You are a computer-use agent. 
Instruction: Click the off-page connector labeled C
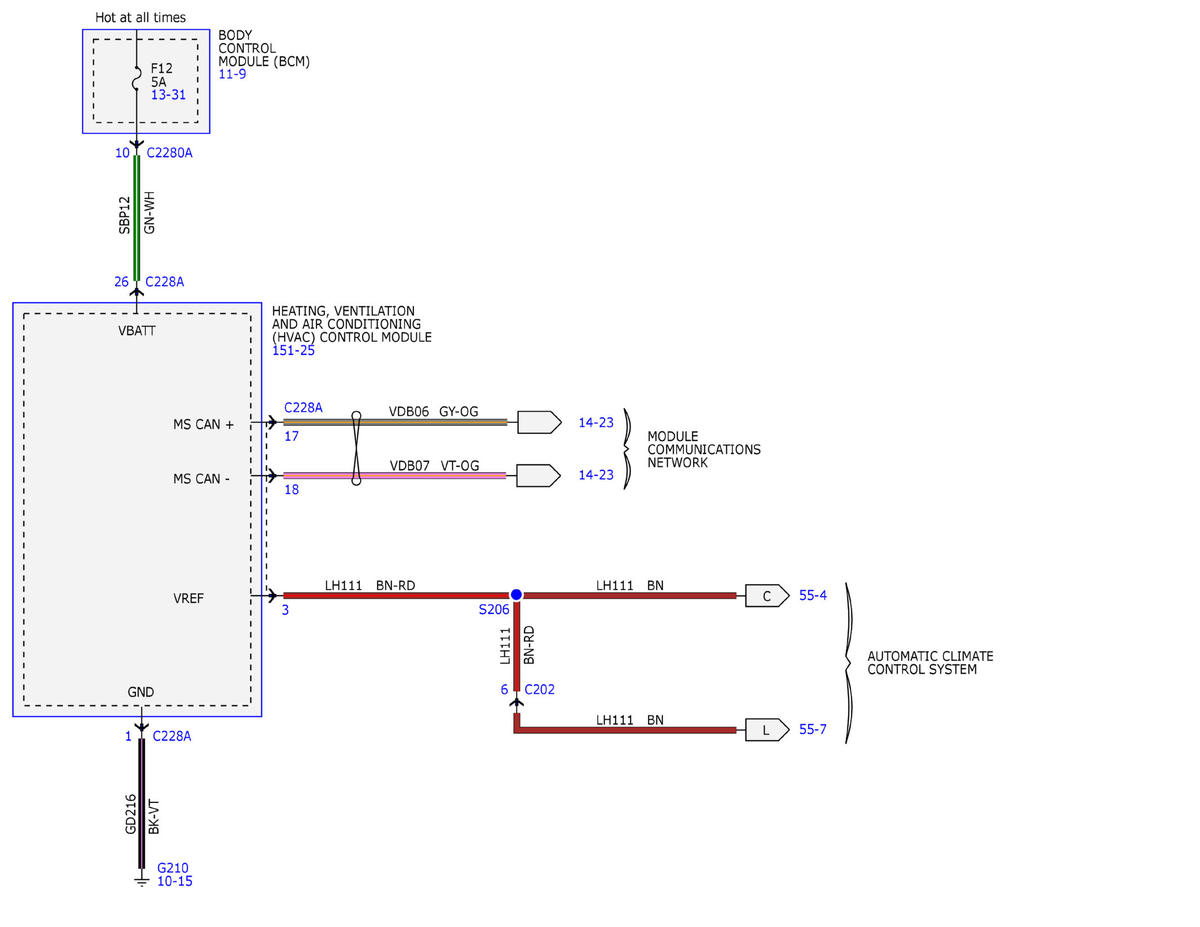pyautogui.click(x=767, y=596)
